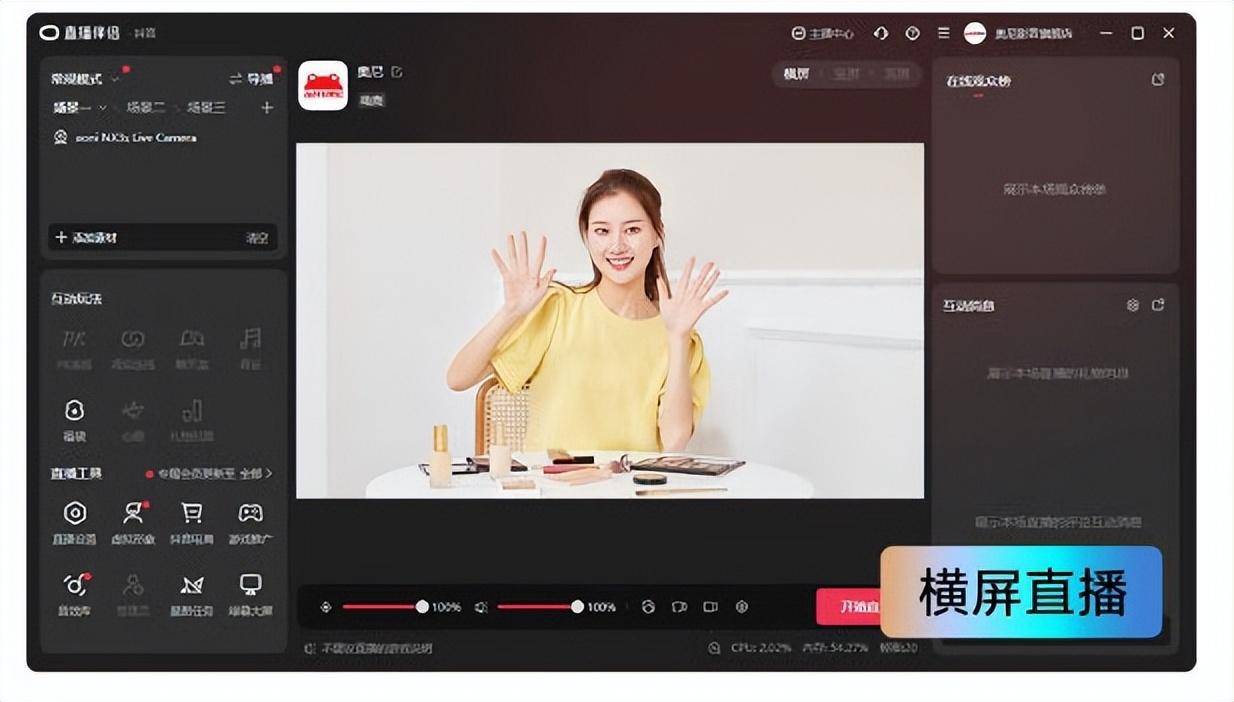Expand the 常规模式 mode dropdown
This screenshot has width=1234, height=702.
(x=116, y=79)
